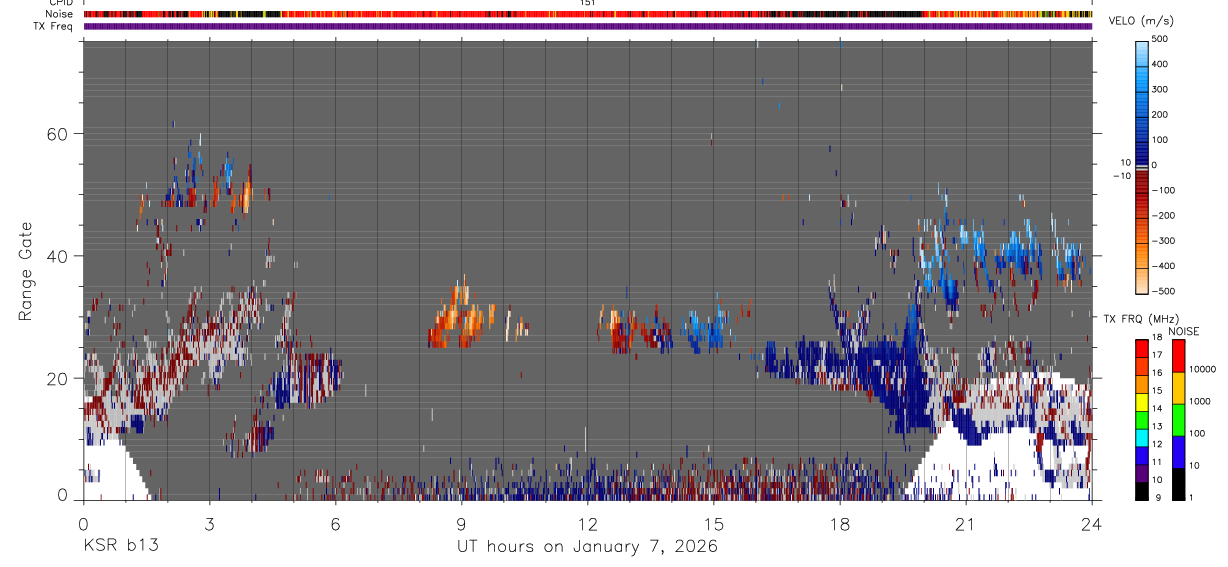The image size is (1228, 567).
Task: Click the -10 label left of velocity bar
Action: pyautogui.click(x=1122, y=176)
